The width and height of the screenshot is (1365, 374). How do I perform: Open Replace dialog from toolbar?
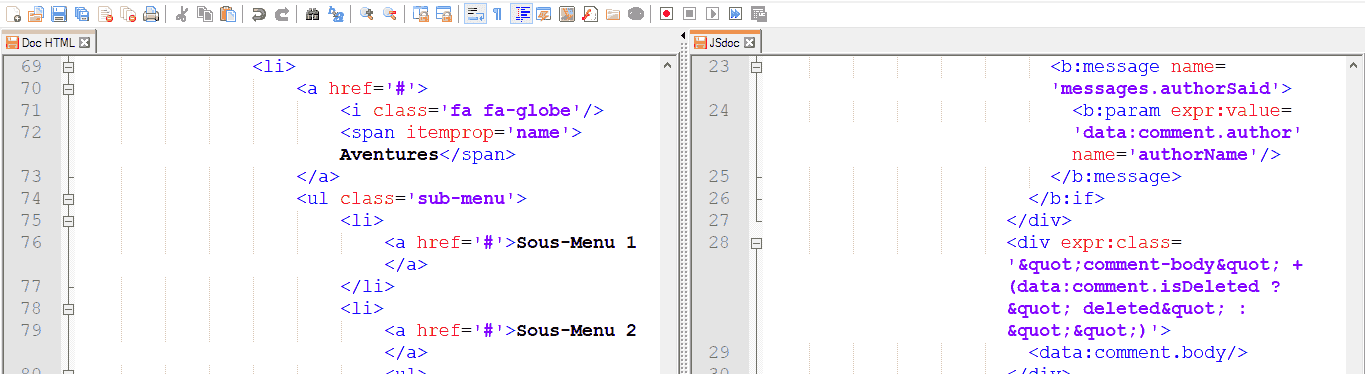(x=336, y=14)
